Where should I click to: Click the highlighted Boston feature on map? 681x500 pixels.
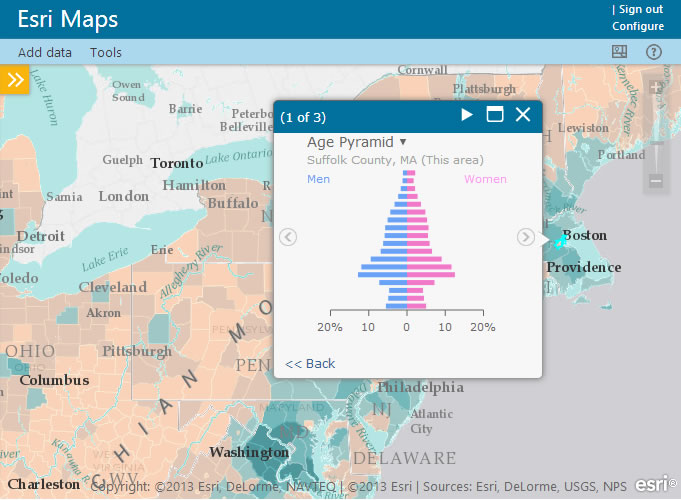(x=559, y=242)
